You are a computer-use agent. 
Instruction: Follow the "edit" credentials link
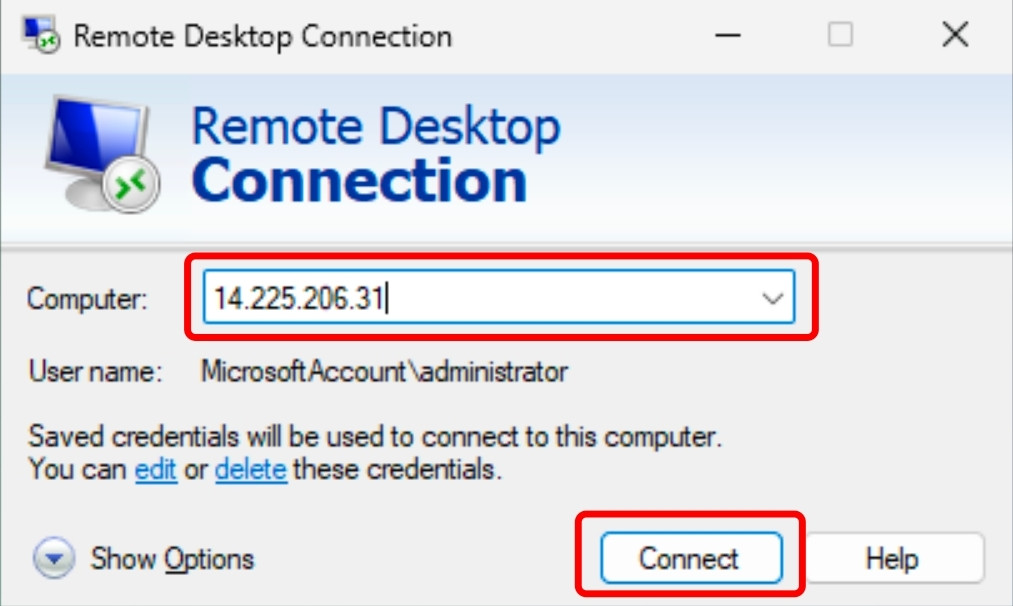(156, 468)
